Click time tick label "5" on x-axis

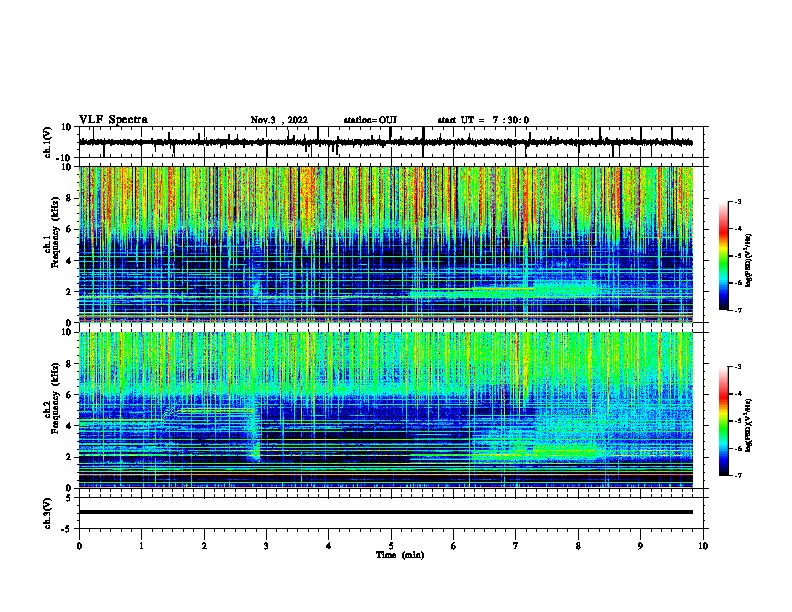click(x=391, y=546)
